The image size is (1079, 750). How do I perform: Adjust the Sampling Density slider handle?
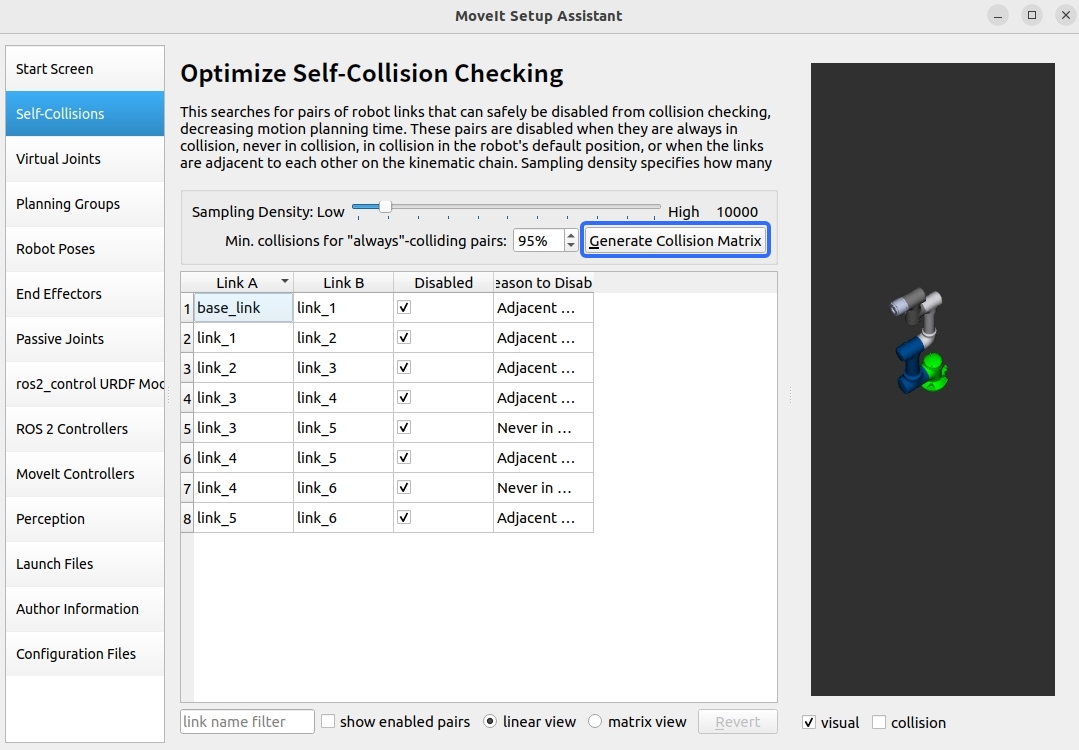coord(385,206)
